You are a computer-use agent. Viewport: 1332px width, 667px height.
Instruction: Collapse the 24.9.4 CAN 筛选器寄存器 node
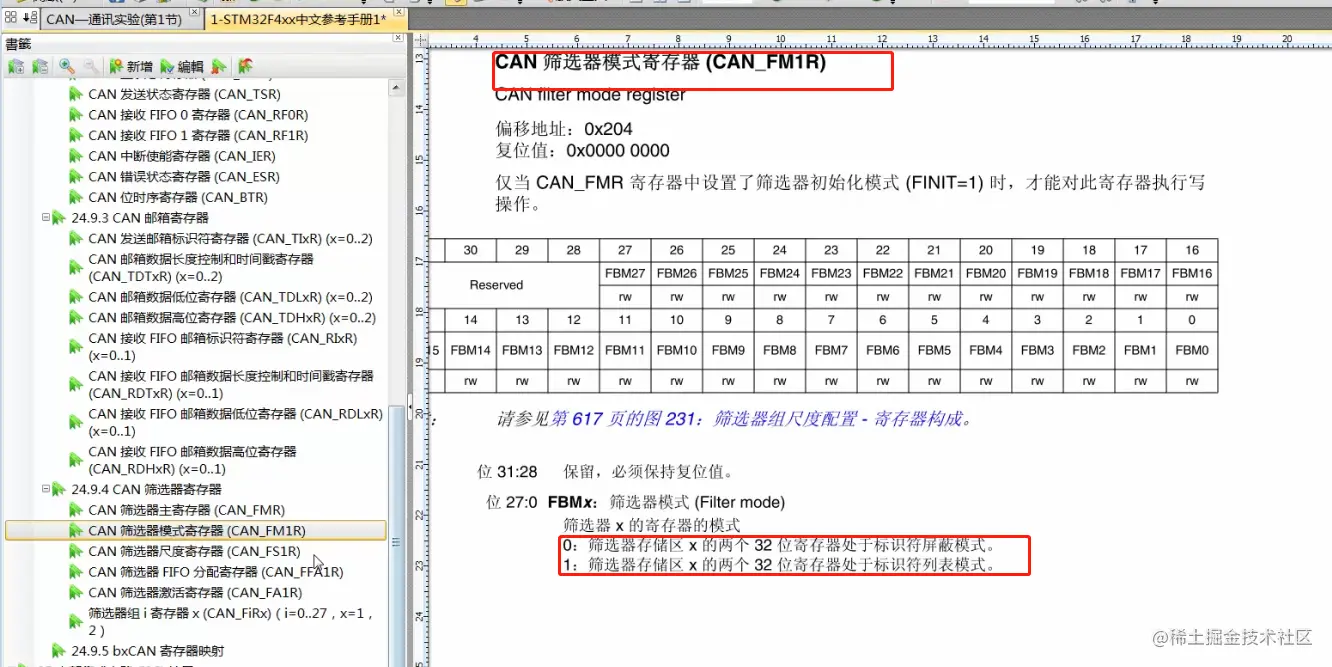pos(46,490)
